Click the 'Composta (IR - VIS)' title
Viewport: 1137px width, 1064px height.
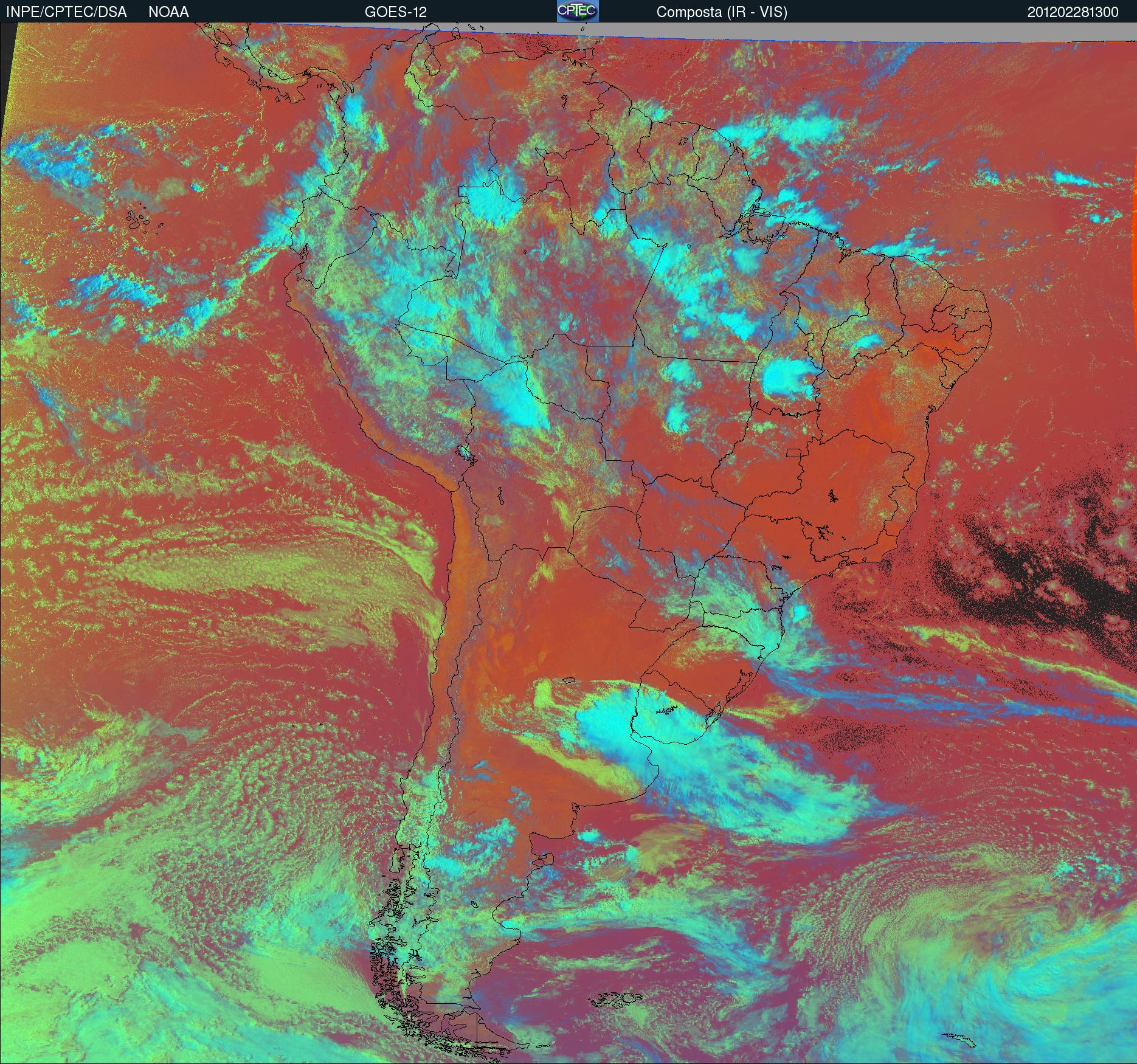pos(722,12)
